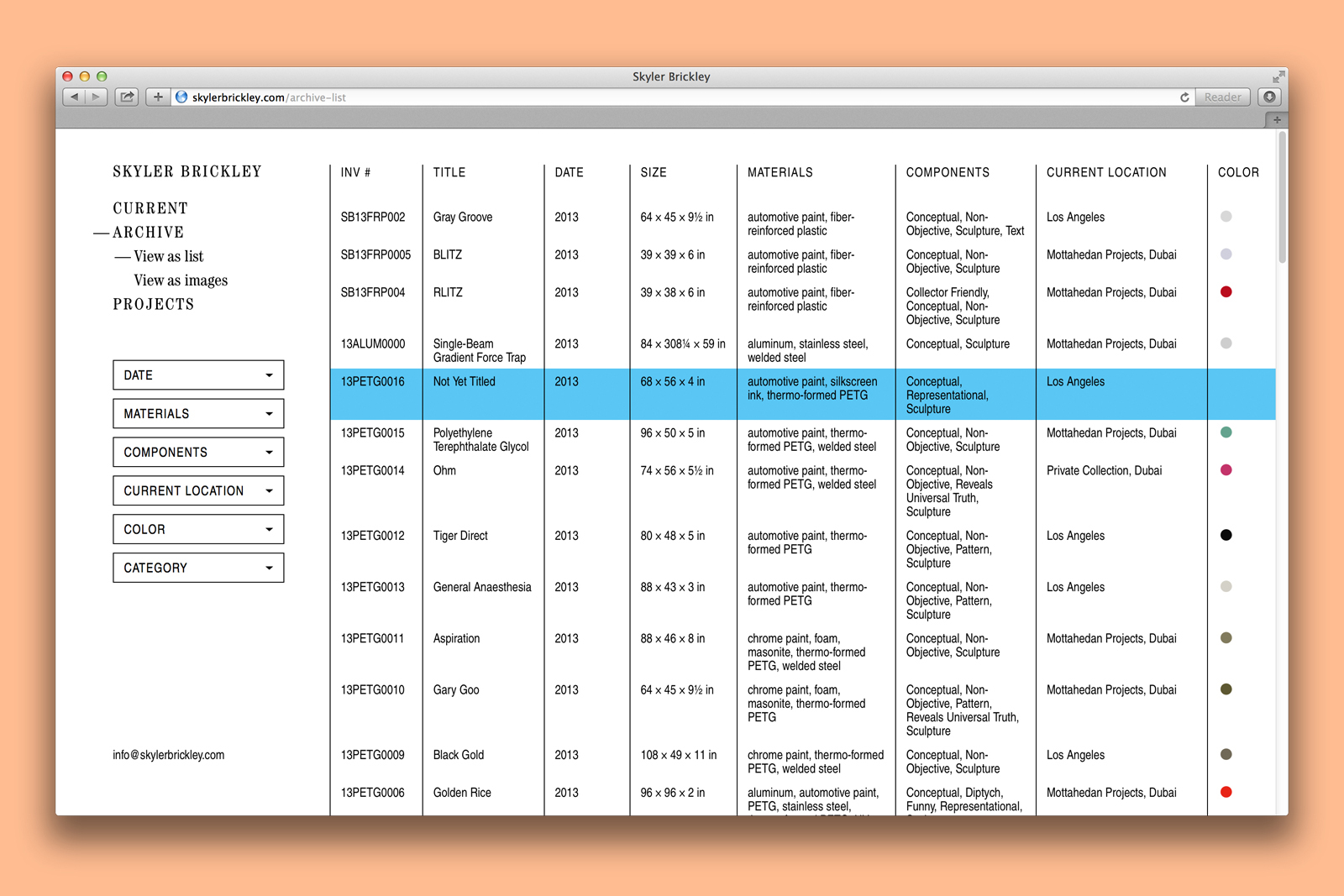Screen dimensions: 1344x896
Task: Click the Share icon in toolbar
Action: [x=127, y=97]
